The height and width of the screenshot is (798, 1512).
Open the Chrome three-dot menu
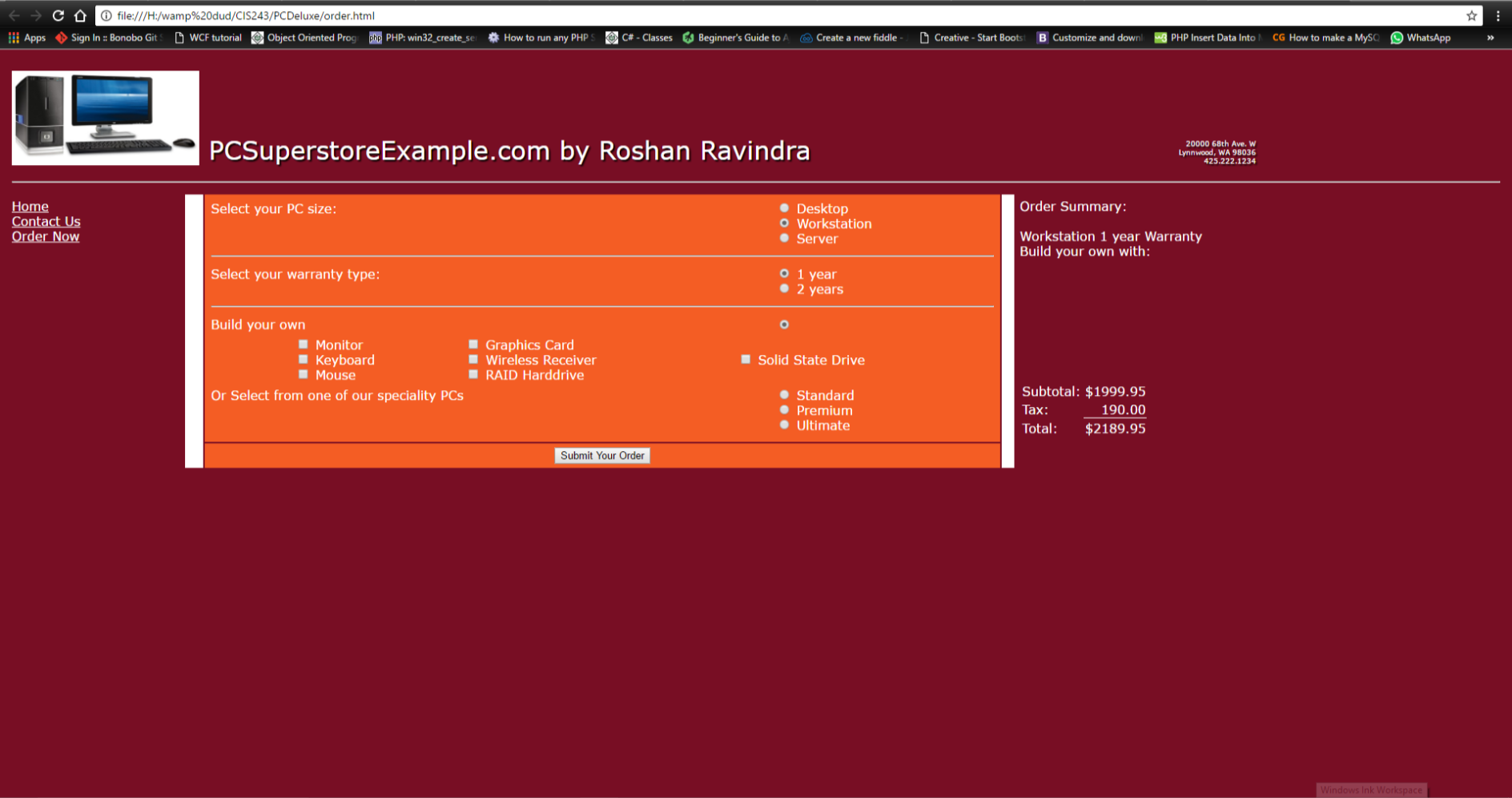(x=1498, y=15)
